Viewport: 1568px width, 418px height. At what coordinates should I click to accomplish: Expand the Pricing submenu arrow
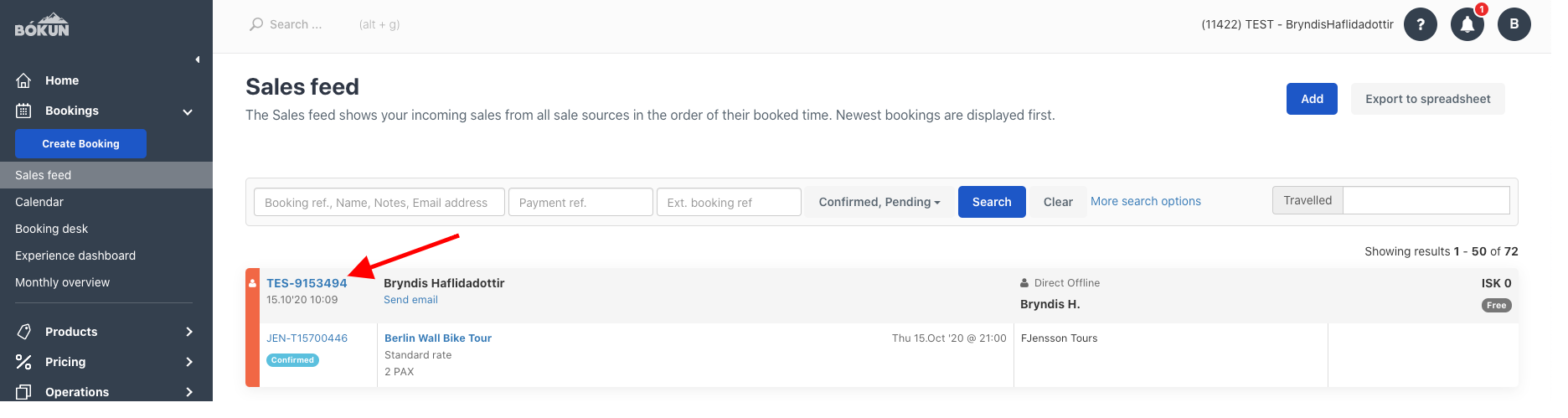tap(189, 362)
